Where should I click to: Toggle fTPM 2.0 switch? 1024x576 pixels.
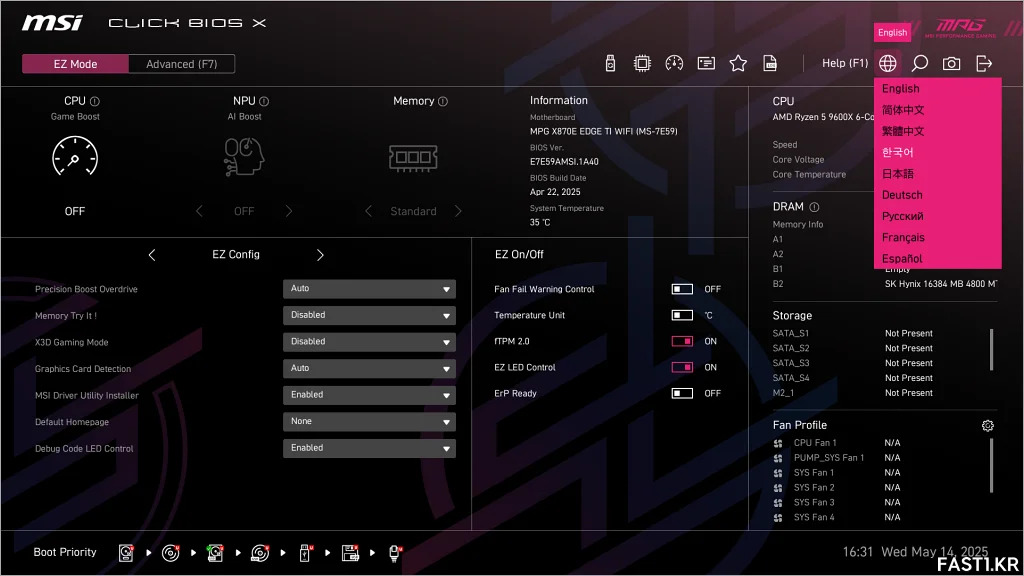[x=682, y=341]
